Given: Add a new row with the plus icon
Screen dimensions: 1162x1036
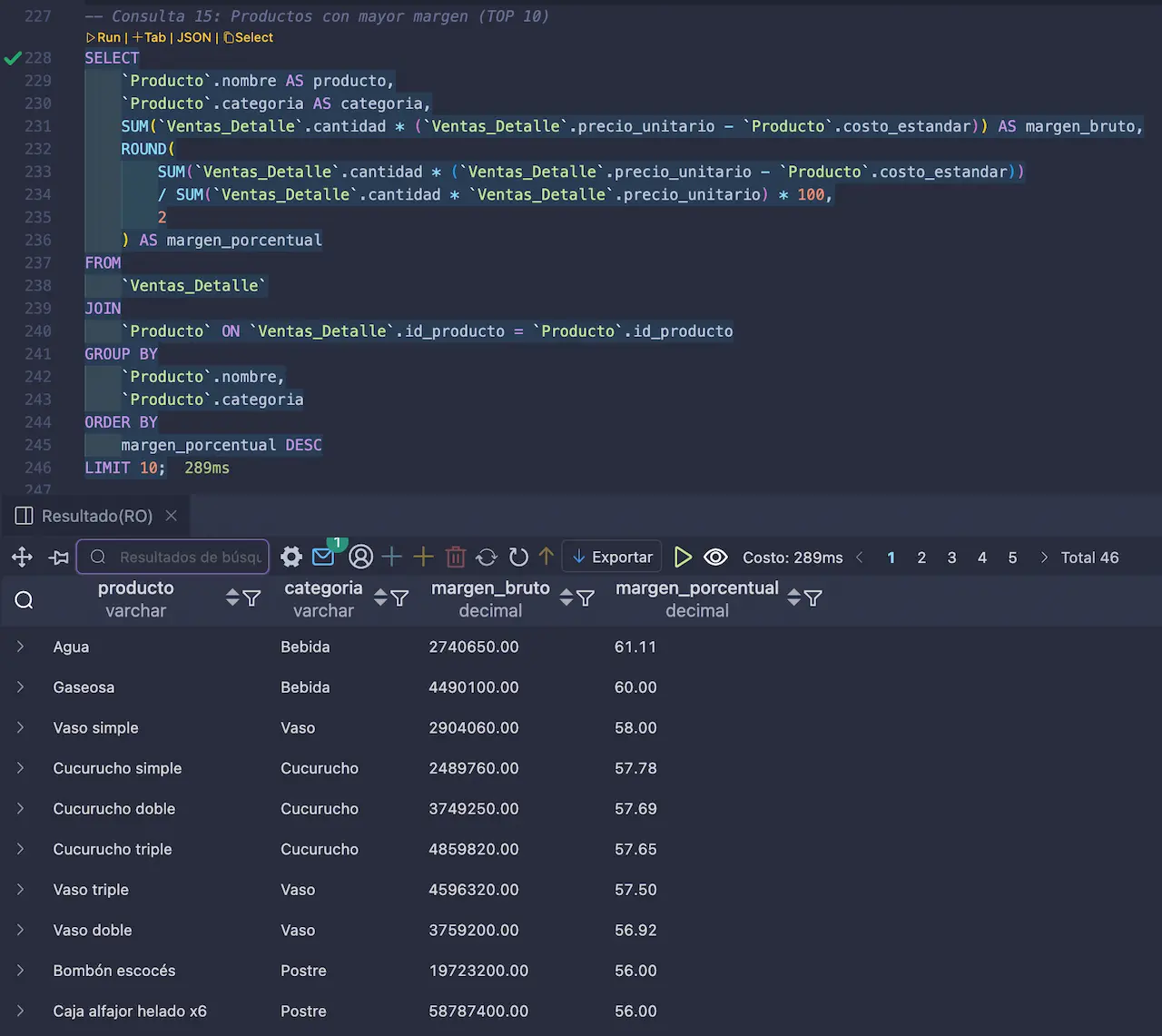Looking at the screenshot, I should (392, 557).
